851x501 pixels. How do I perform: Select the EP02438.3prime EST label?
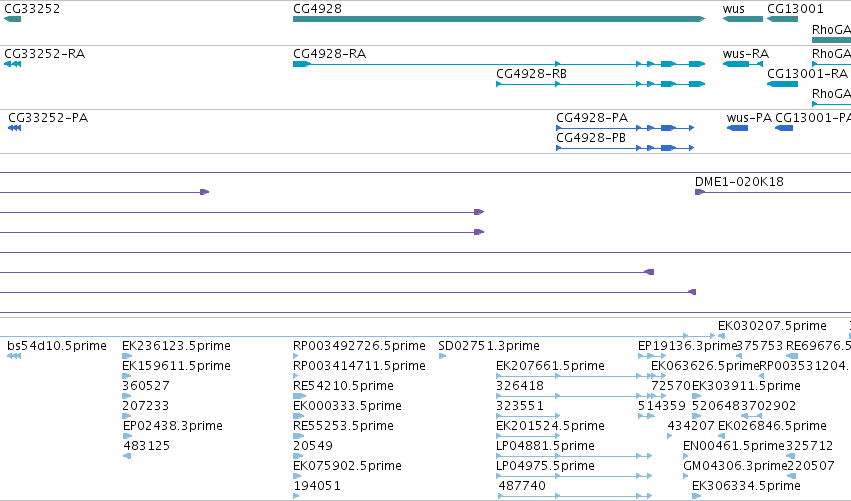tap(173, 426)
